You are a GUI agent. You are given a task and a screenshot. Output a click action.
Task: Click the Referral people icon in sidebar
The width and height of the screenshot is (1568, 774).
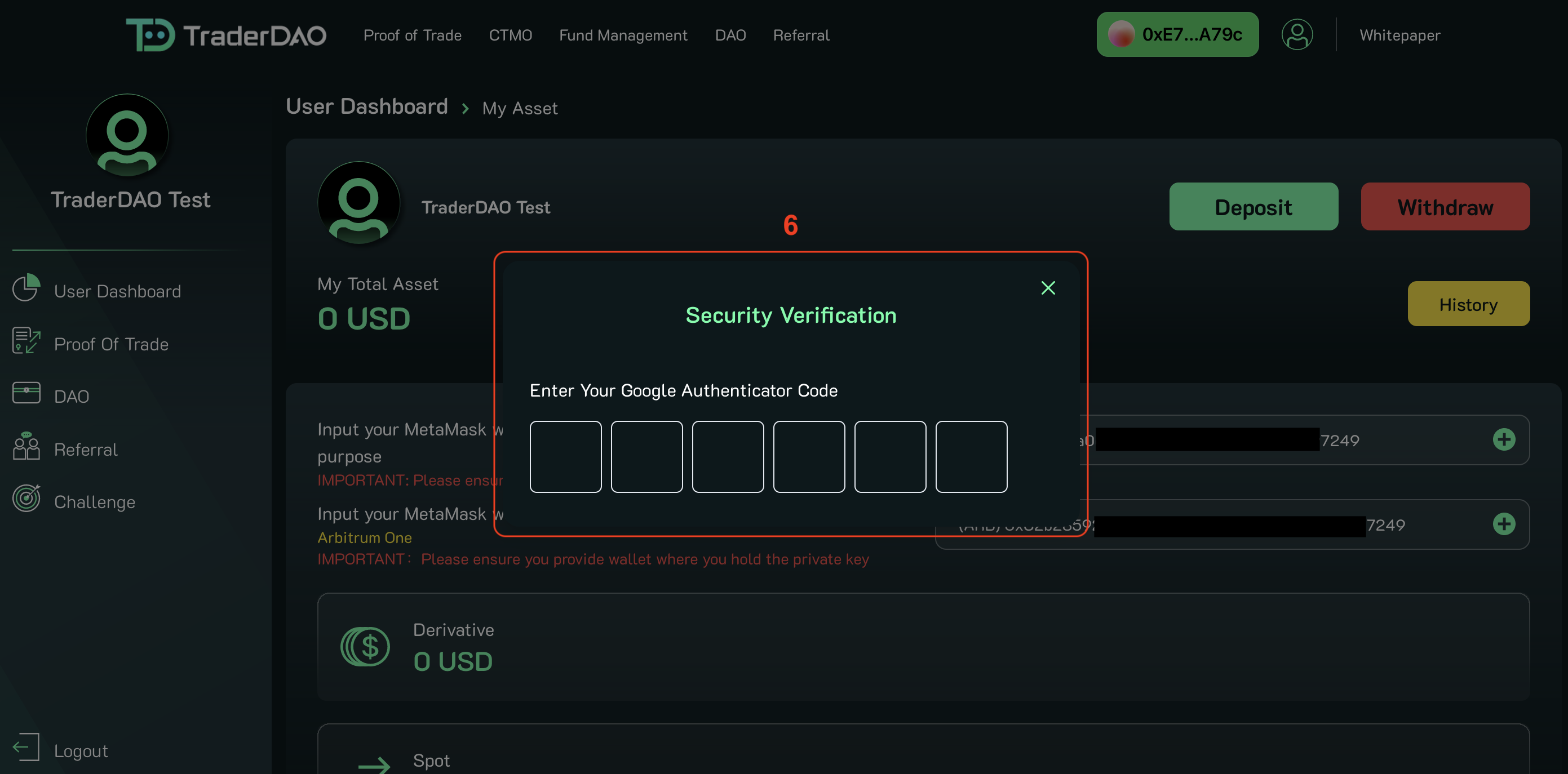tap(26, 447)
